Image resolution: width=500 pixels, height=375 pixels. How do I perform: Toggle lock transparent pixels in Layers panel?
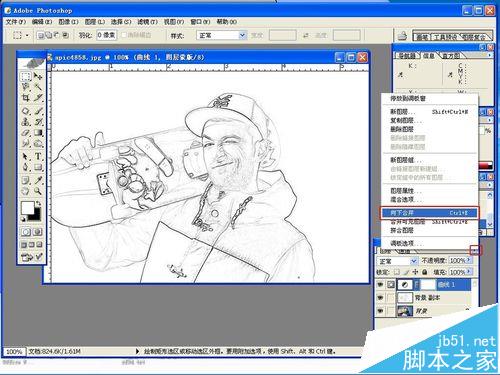[x=397, y=272]
